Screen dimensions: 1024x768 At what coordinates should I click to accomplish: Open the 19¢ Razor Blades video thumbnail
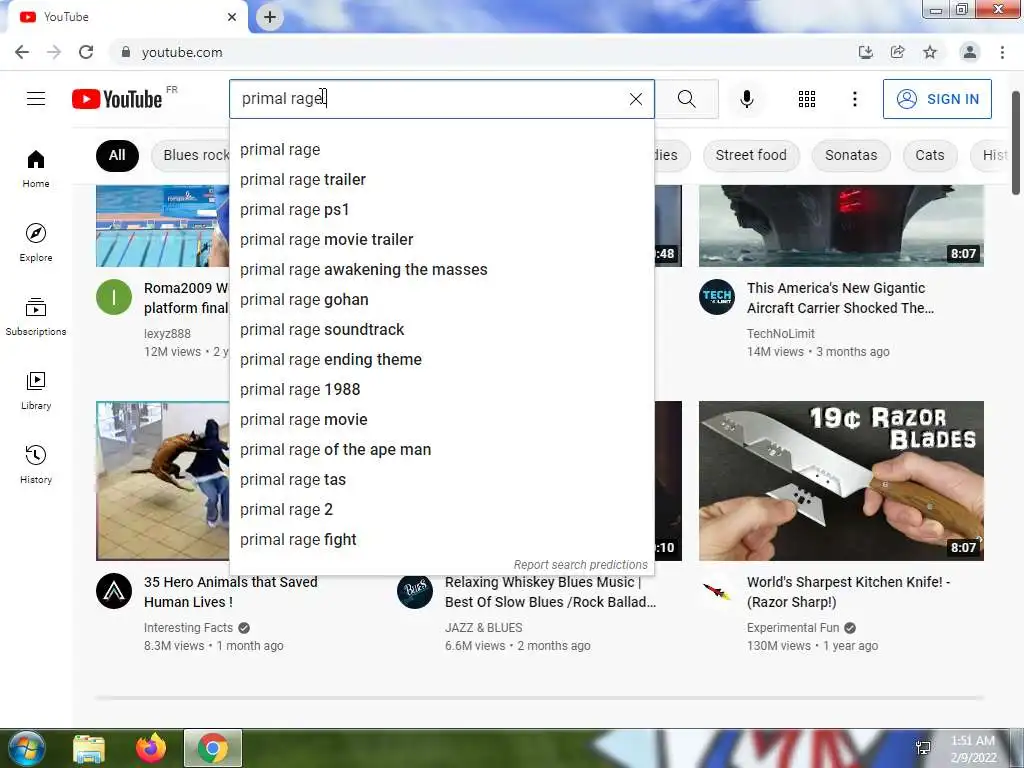(841, 481)
